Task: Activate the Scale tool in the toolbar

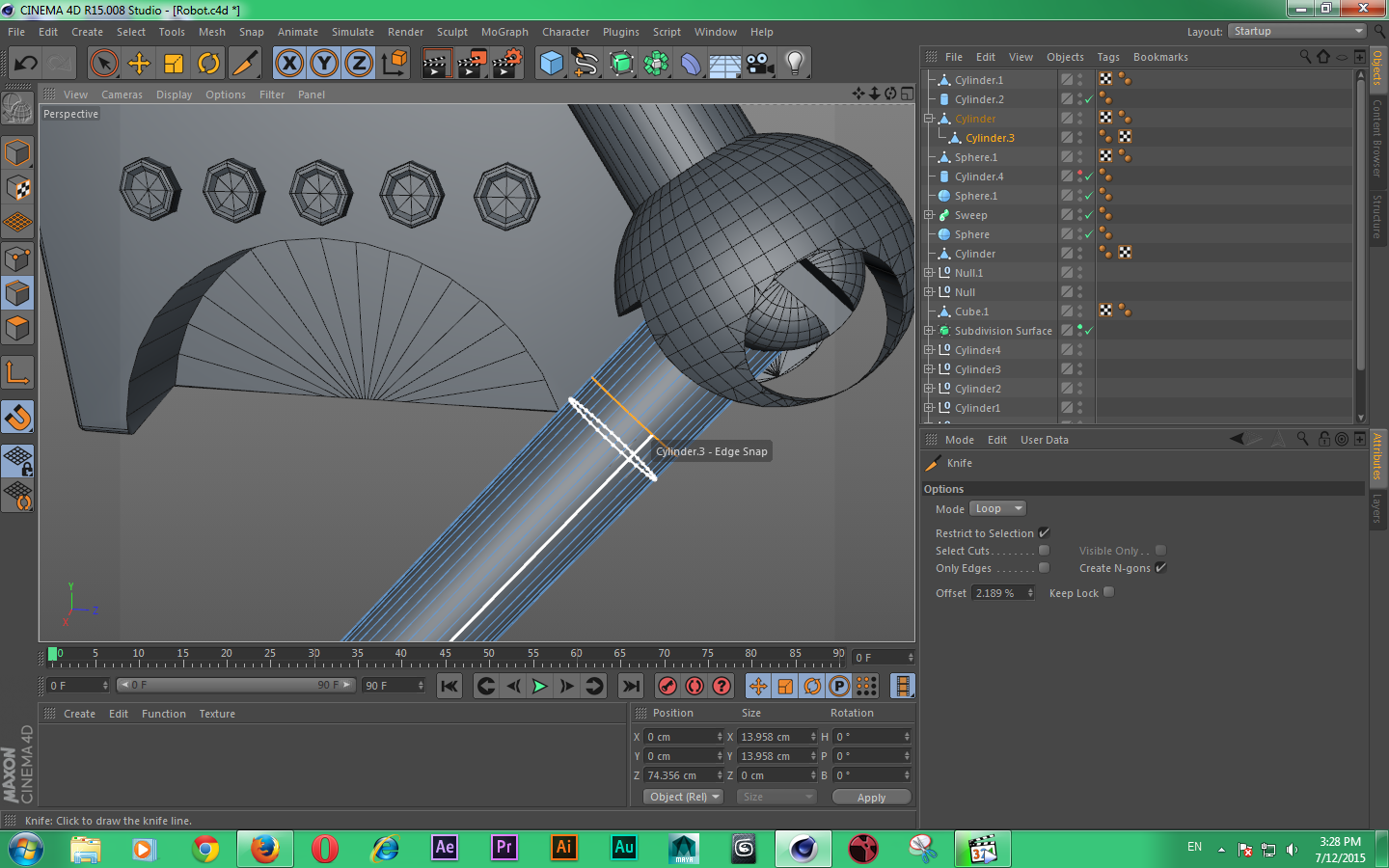Action: tap(174, 64)
